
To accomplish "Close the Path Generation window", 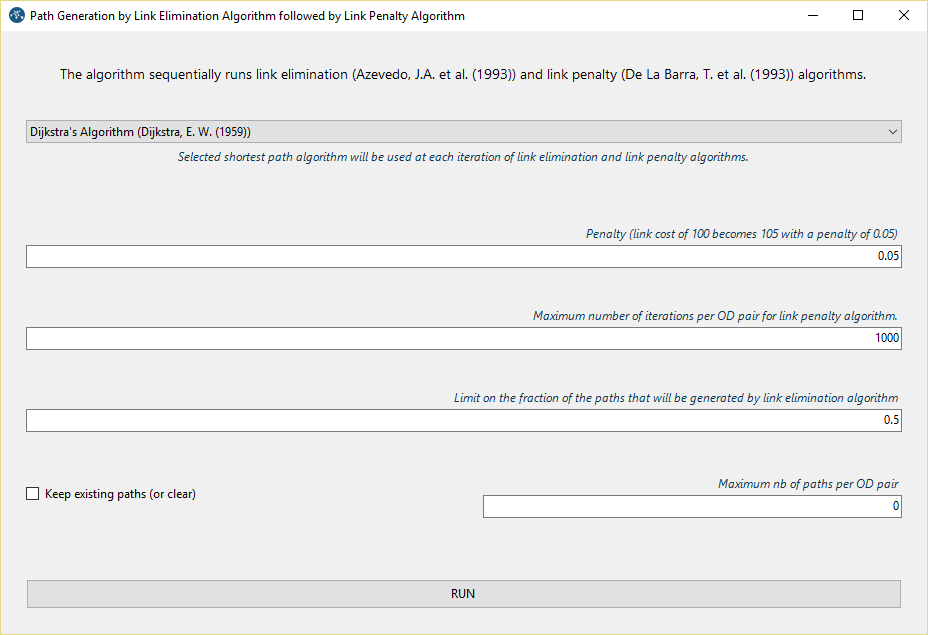I will click(904, 16).
